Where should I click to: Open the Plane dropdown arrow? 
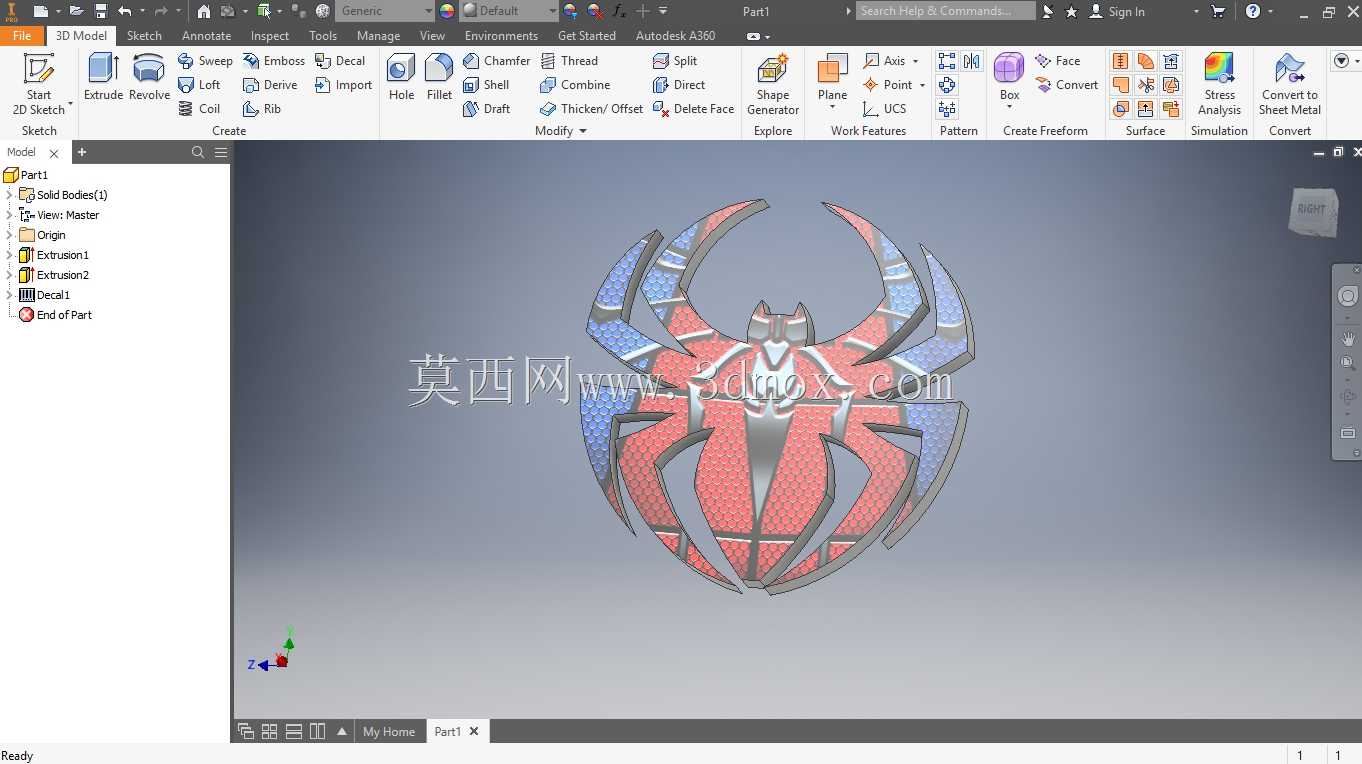[832, 108]
